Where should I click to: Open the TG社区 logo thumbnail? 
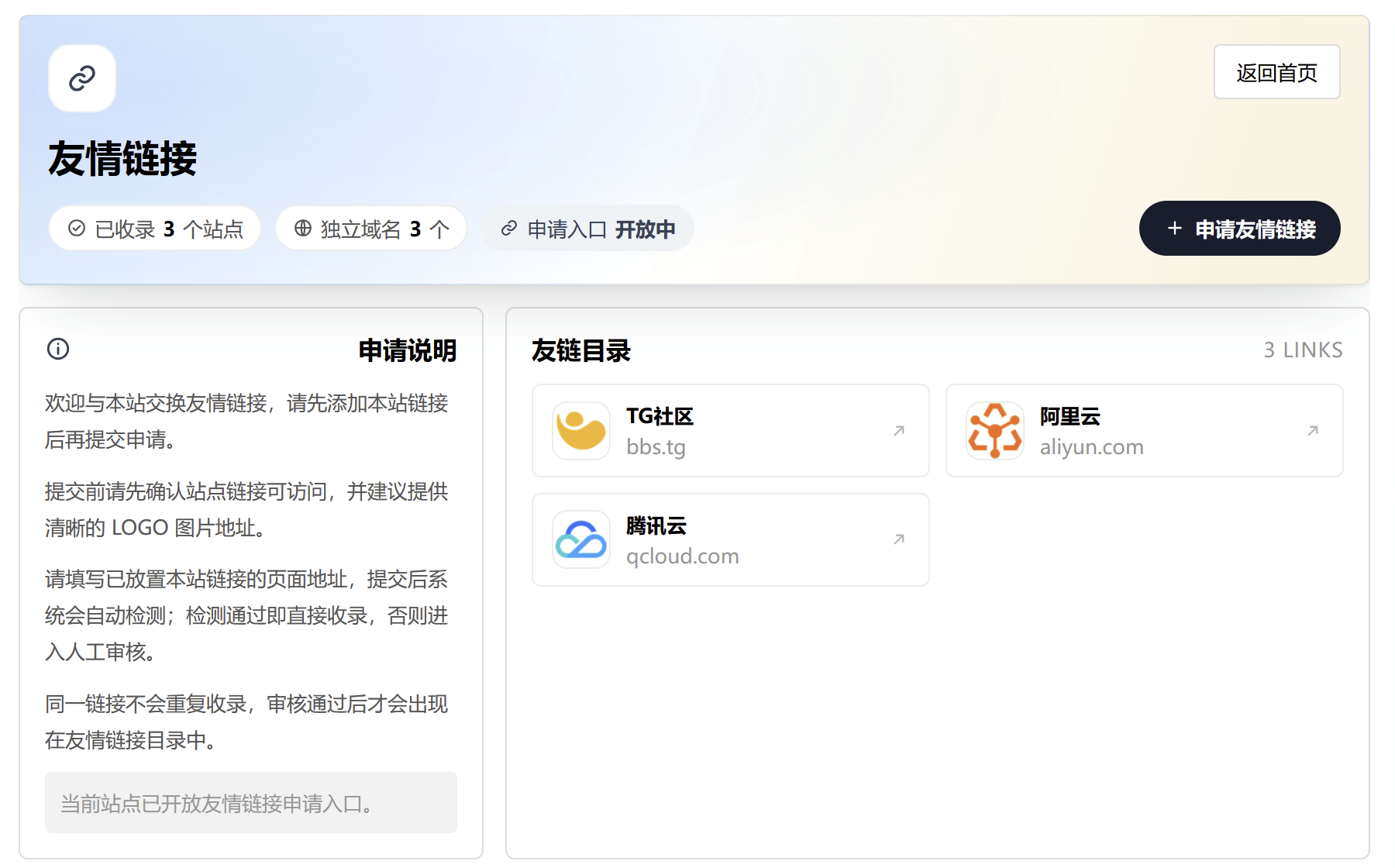click(x=581, y=431)
